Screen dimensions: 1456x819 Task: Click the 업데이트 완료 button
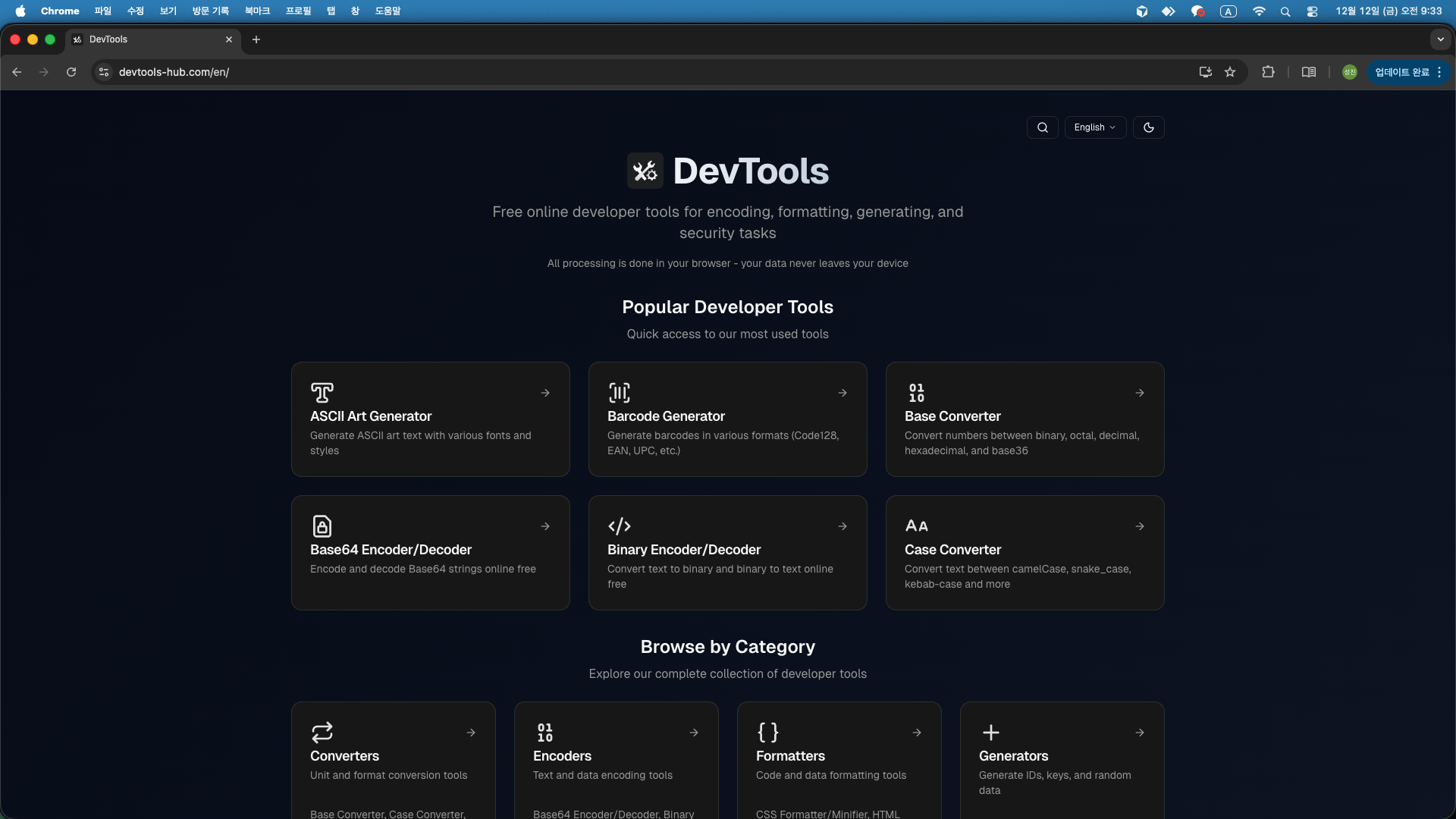1402,72
